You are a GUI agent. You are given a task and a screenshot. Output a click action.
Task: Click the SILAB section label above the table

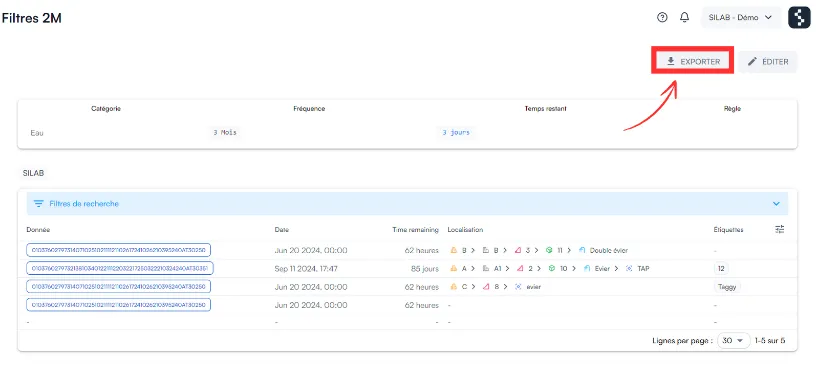point(33,172)
